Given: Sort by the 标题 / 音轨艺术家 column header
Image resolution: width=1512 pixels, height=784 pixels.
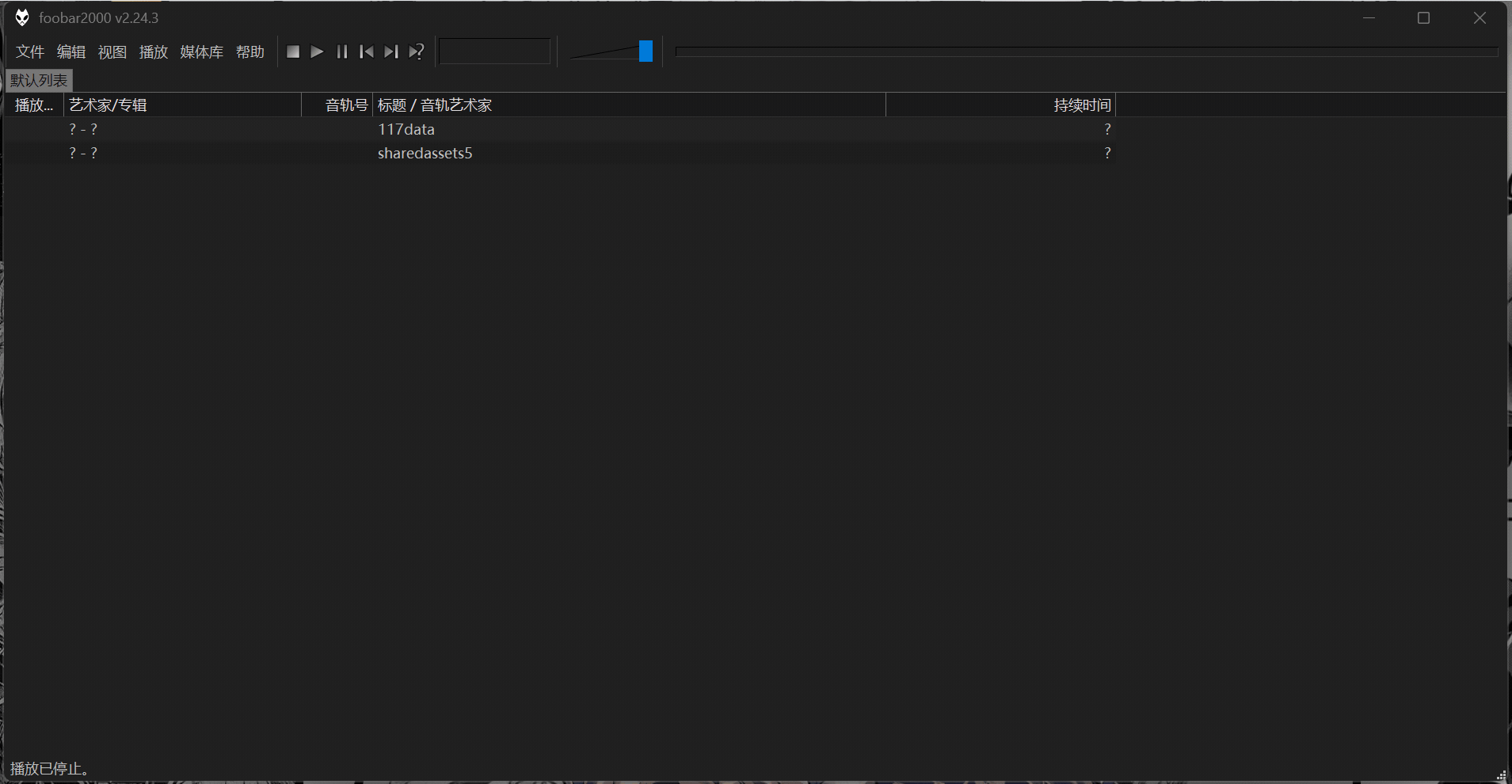Looking at the screenshot, I should [630, 105].
